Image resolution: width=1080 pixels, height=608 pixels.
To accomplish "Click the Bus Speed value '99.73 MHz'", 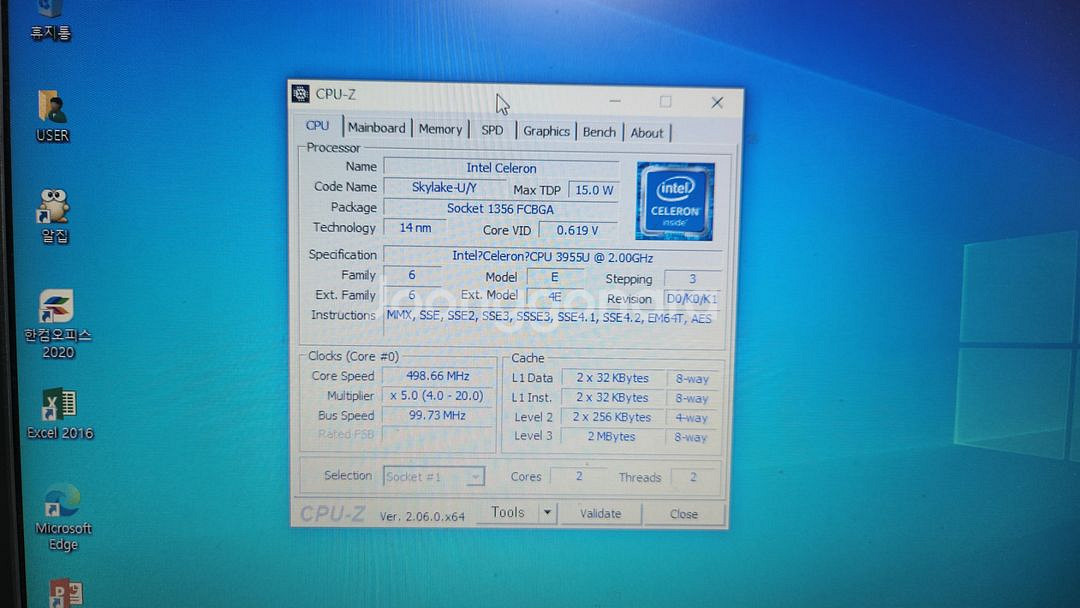I will tap(437, 415).
